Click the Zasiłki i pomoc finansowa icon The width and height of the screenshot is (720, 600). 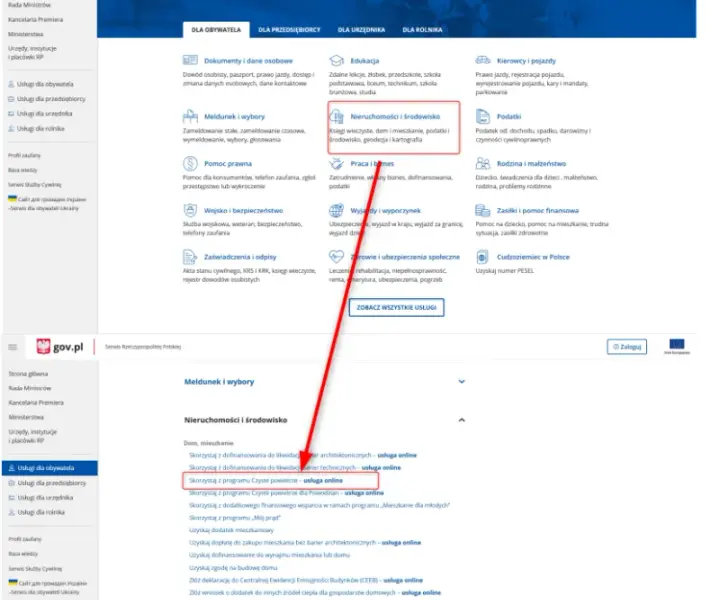click(x=483, y=210)
